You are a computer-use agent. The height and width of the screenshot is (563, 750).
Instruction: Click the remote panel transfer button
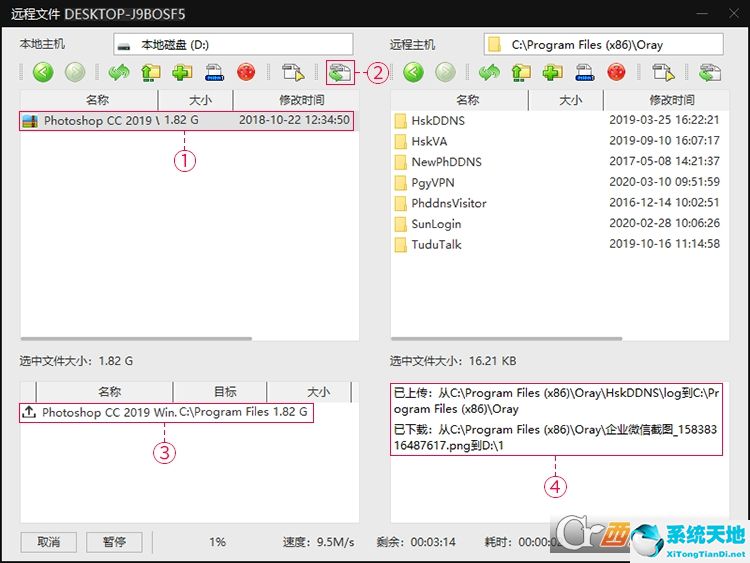710,72
